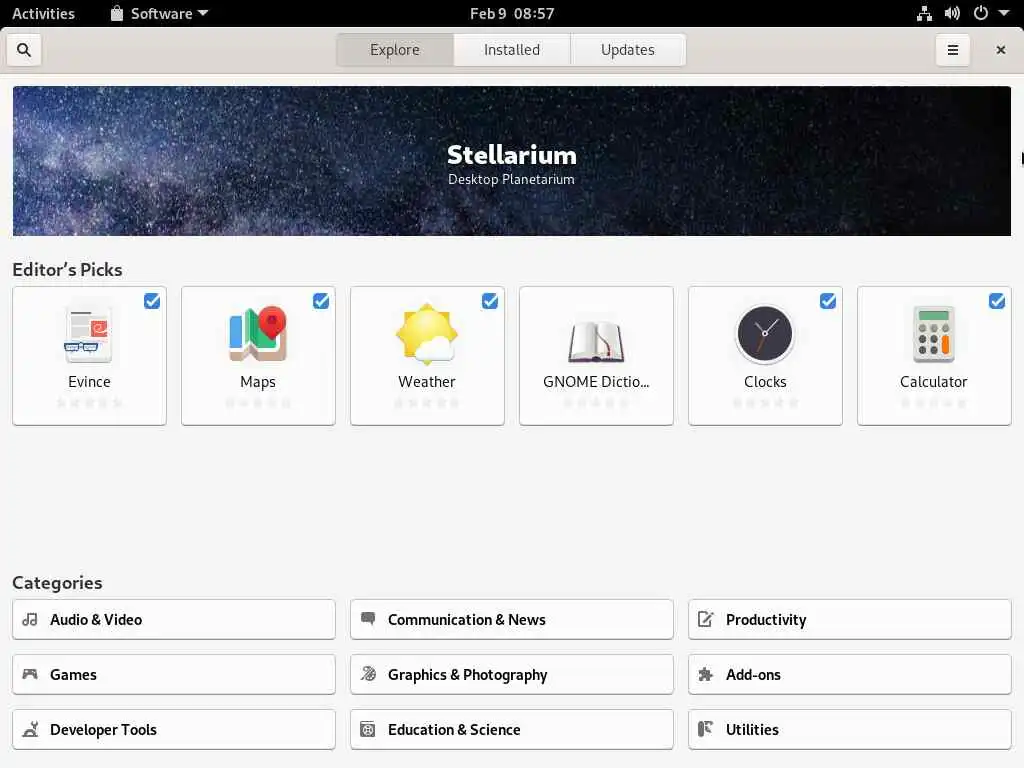Open the Add-ons category
This screenshot has height=768, width=1024.
(x=850, y=674)
